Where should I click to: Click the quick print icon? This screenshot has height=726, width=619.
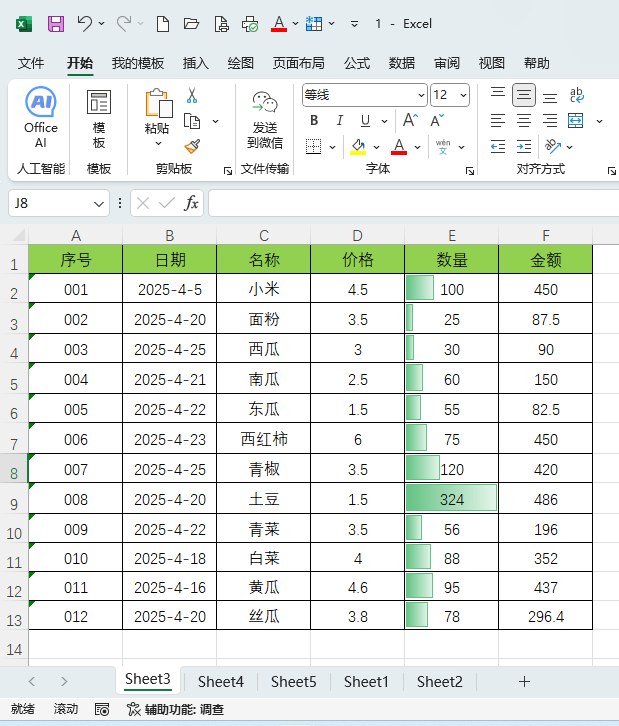point(250,24)
